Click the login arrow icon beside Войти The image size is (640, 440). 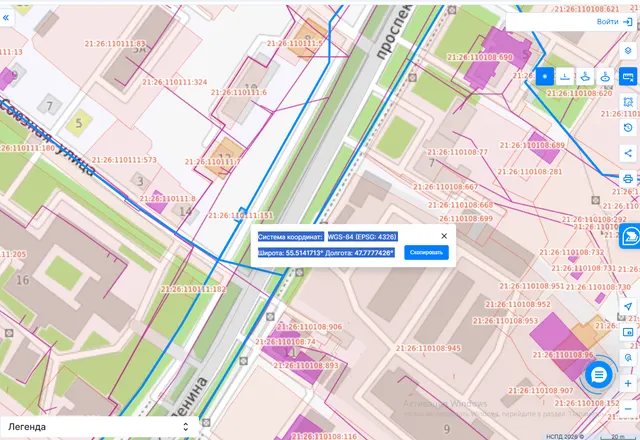[627, 22]
